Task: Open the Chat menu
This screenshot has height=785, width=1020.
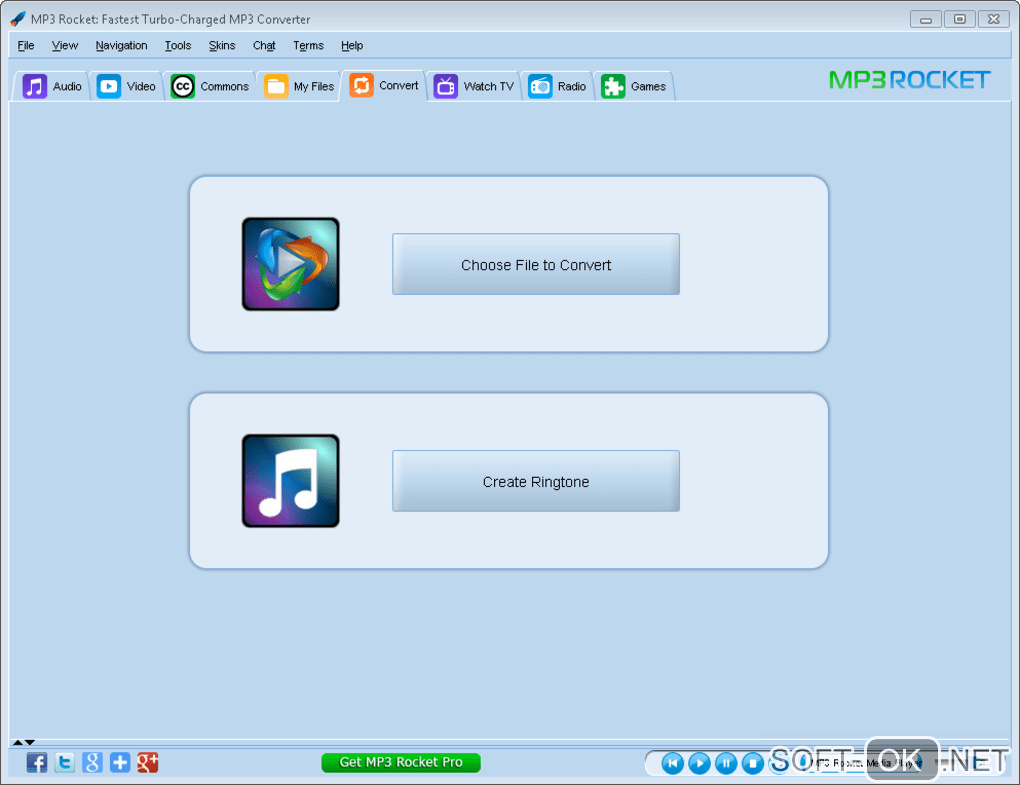Action: [264, 46]
